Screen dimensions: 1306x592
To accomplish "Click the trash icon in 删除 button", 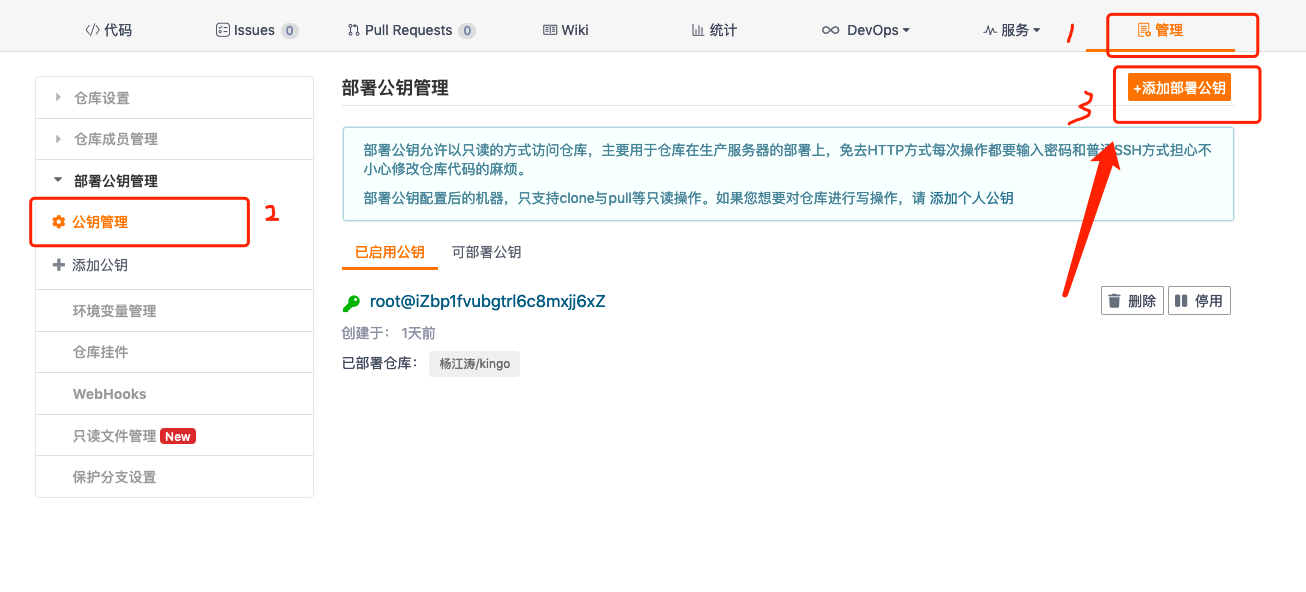I will click(1115, 301).
